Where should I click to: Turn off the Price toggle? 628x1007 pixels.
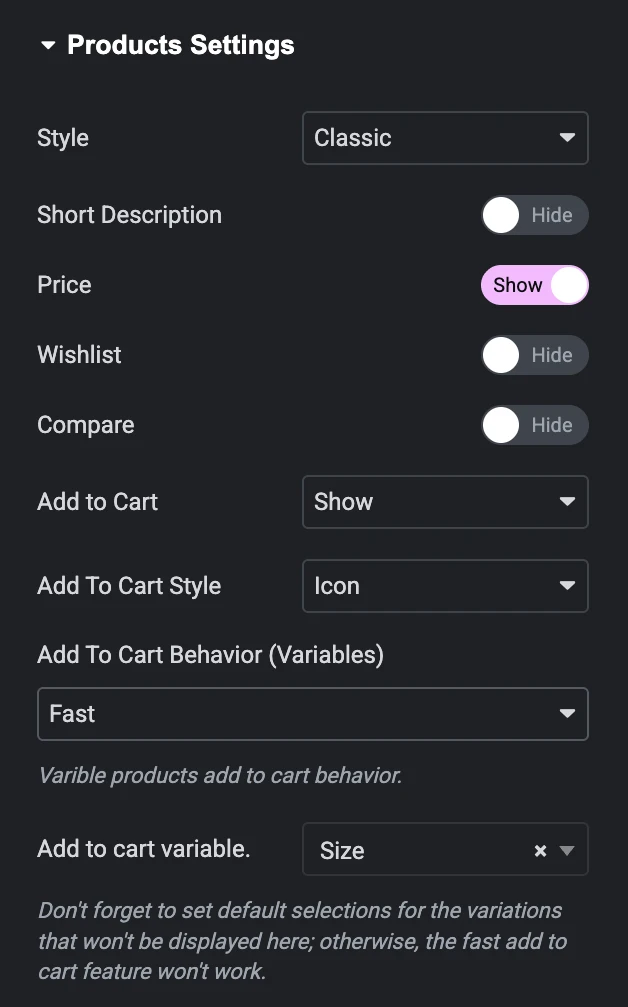534,285
